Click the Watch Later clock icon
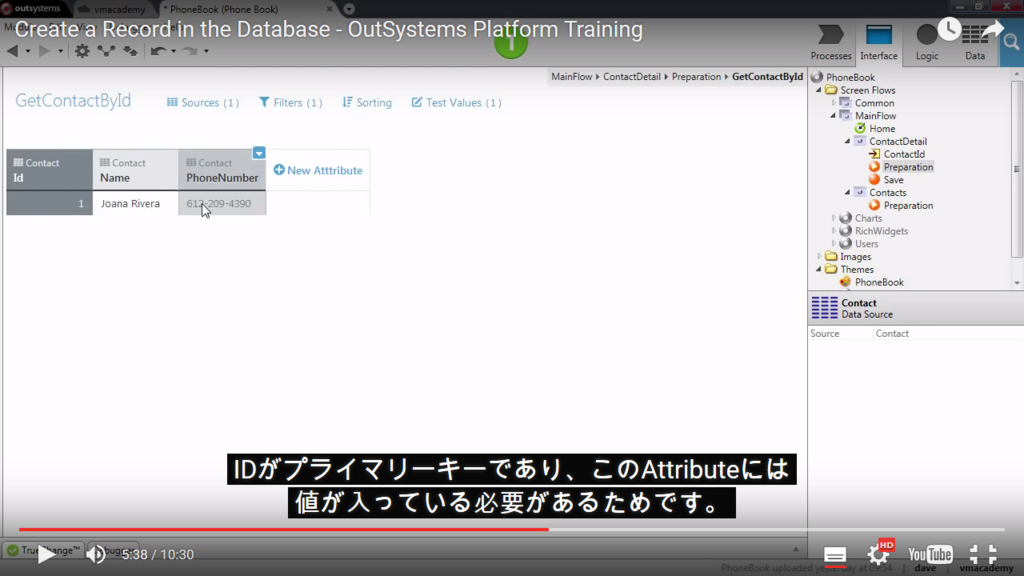This screenshot has height=576, width=1024. (x=949, y=29)
